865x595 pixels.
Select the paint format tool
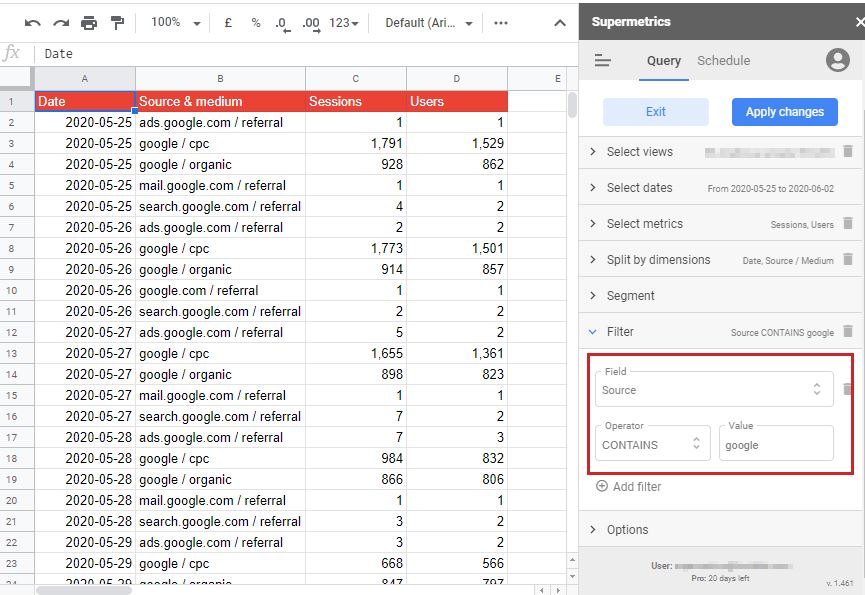(x=117, y=23)
